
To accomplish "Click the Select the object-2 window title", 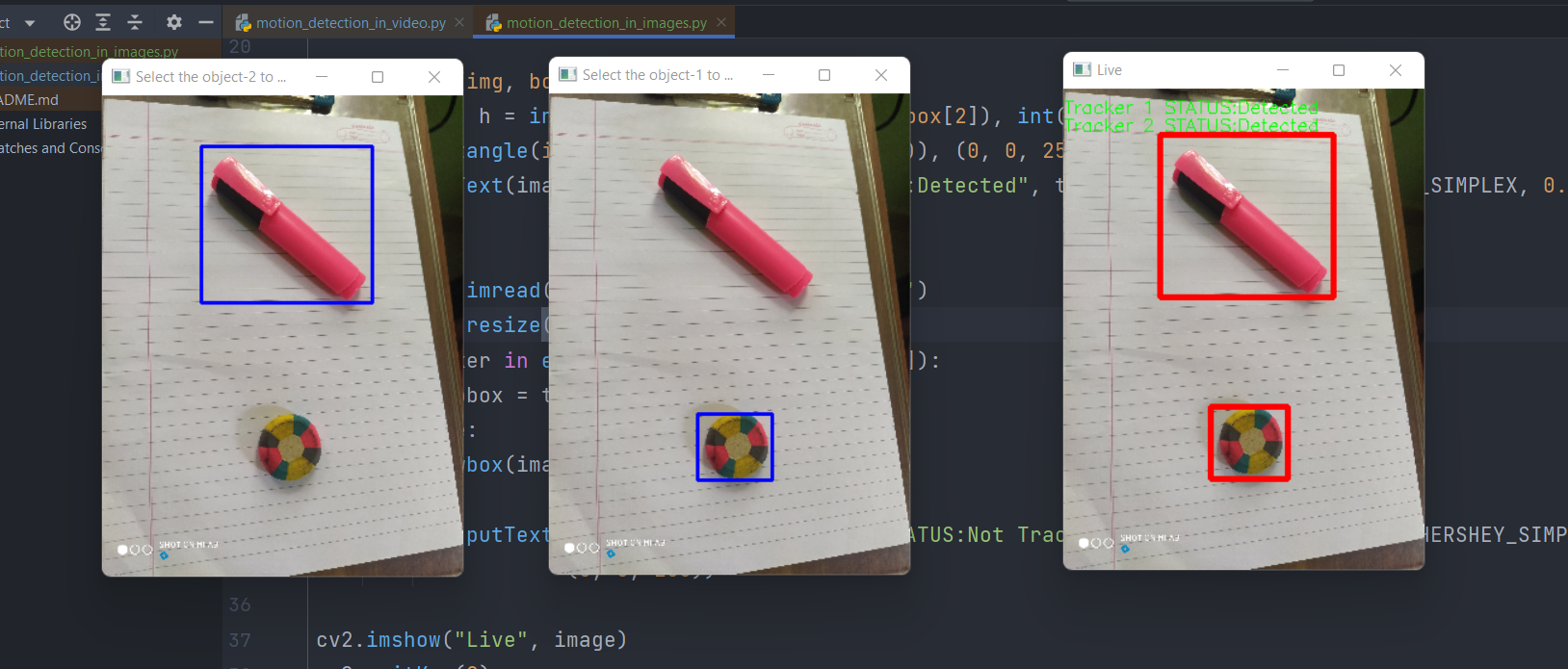I will click(211, 77).
